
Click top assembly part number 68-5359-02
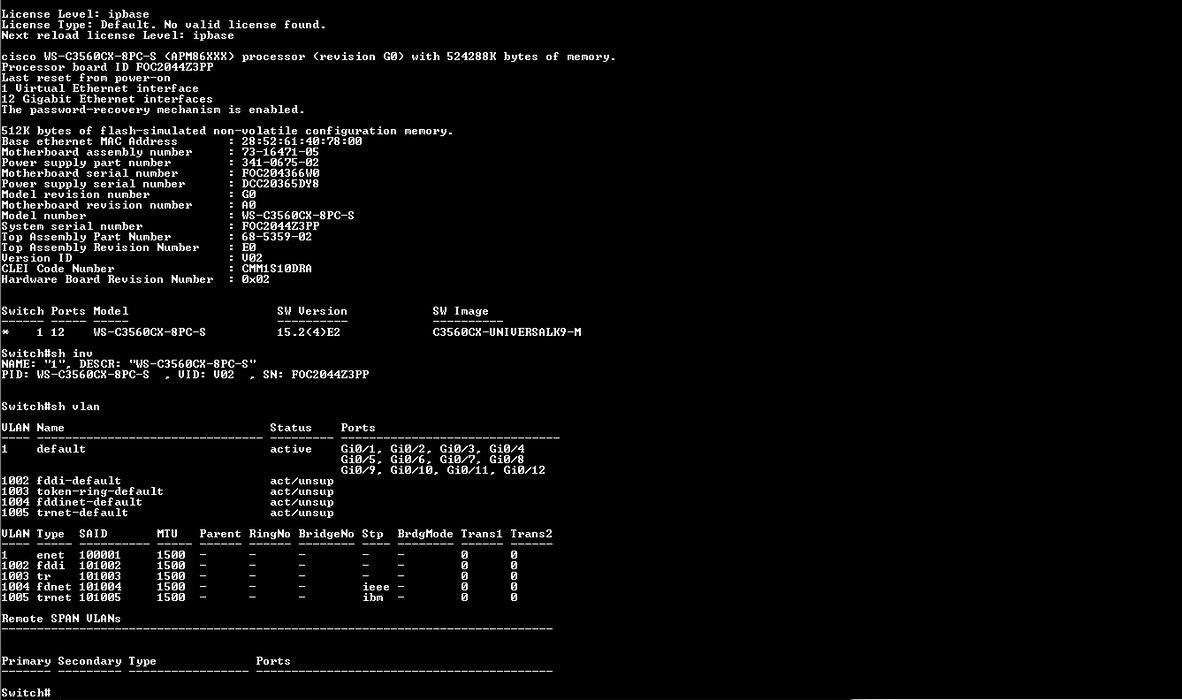[277, 237]
